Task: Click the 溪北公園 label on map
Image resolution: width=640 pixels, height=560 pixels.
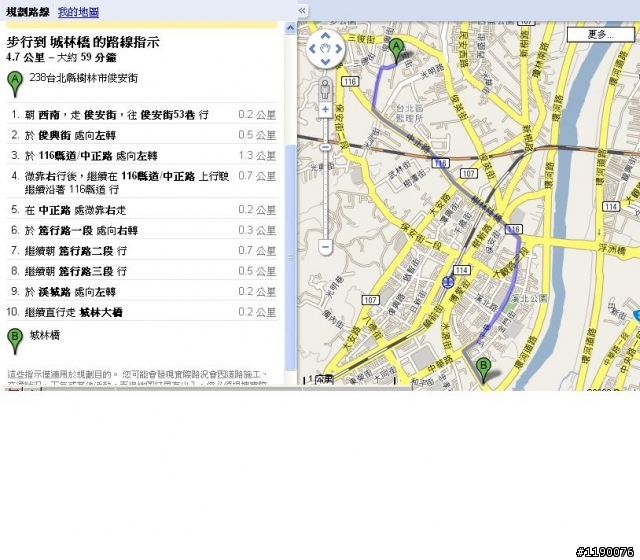Action: point(529,299)
